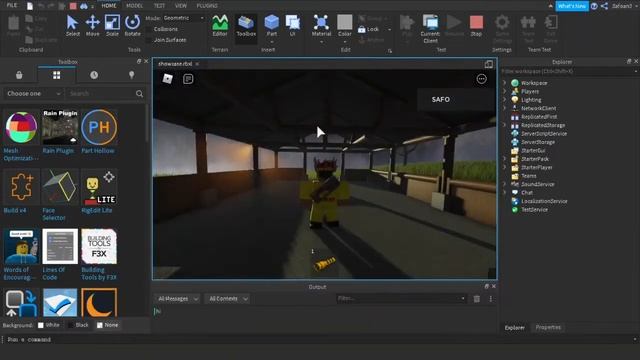
Task: Open the Terrain Editor
Action: click(x=220, y=25)
